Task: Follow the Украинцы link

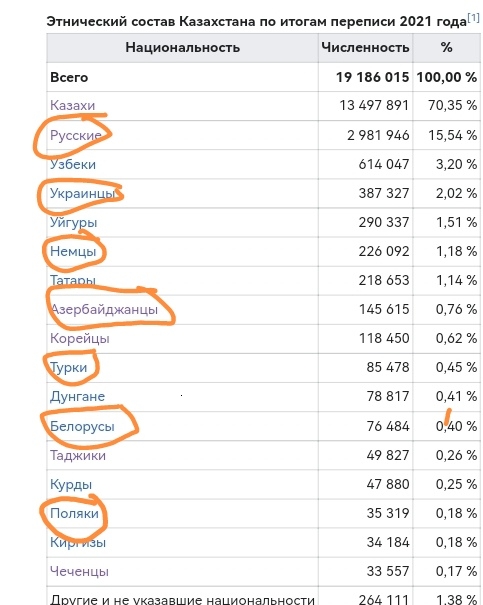Action: (x=83, y=193)
